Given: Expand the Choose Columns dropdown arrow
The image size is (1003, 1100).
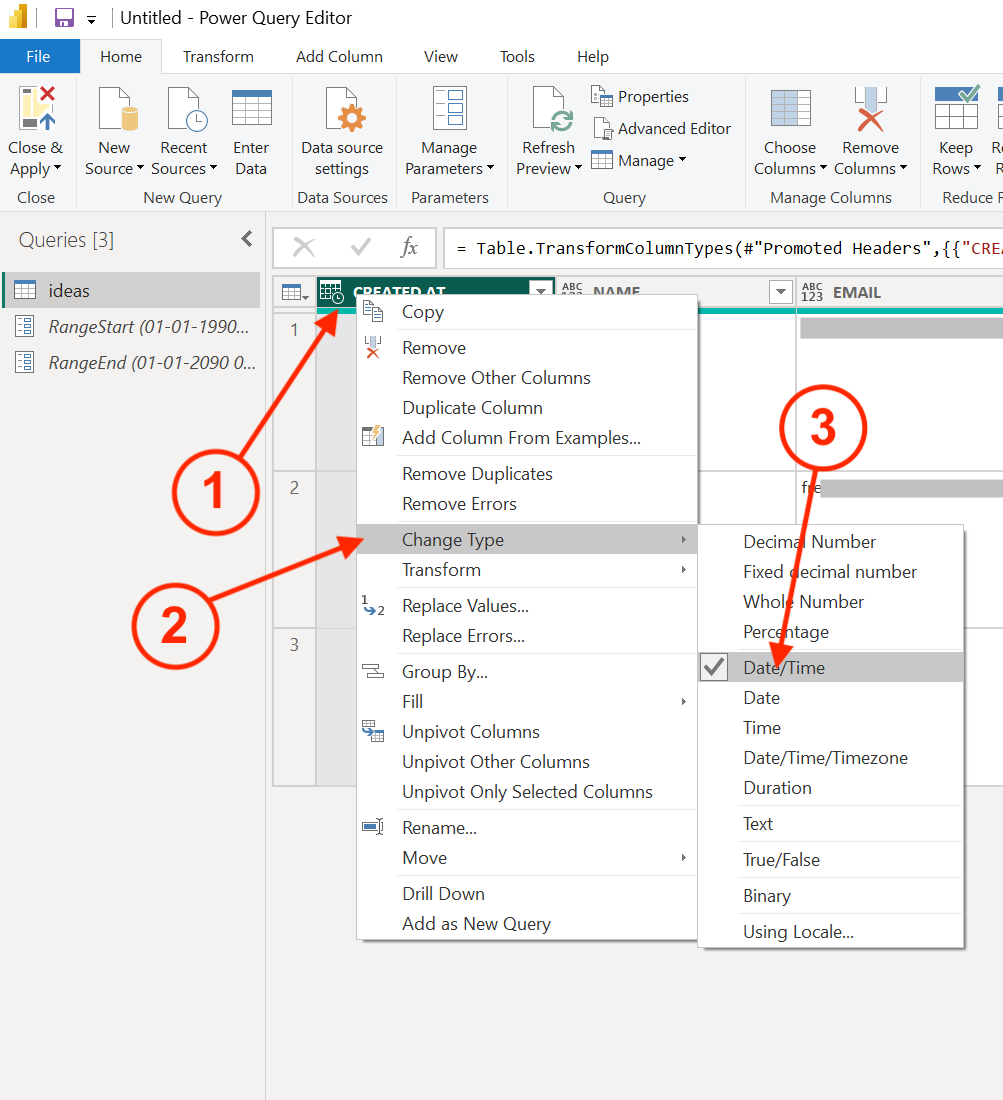Looking at the screenshot, I should 822,169.
